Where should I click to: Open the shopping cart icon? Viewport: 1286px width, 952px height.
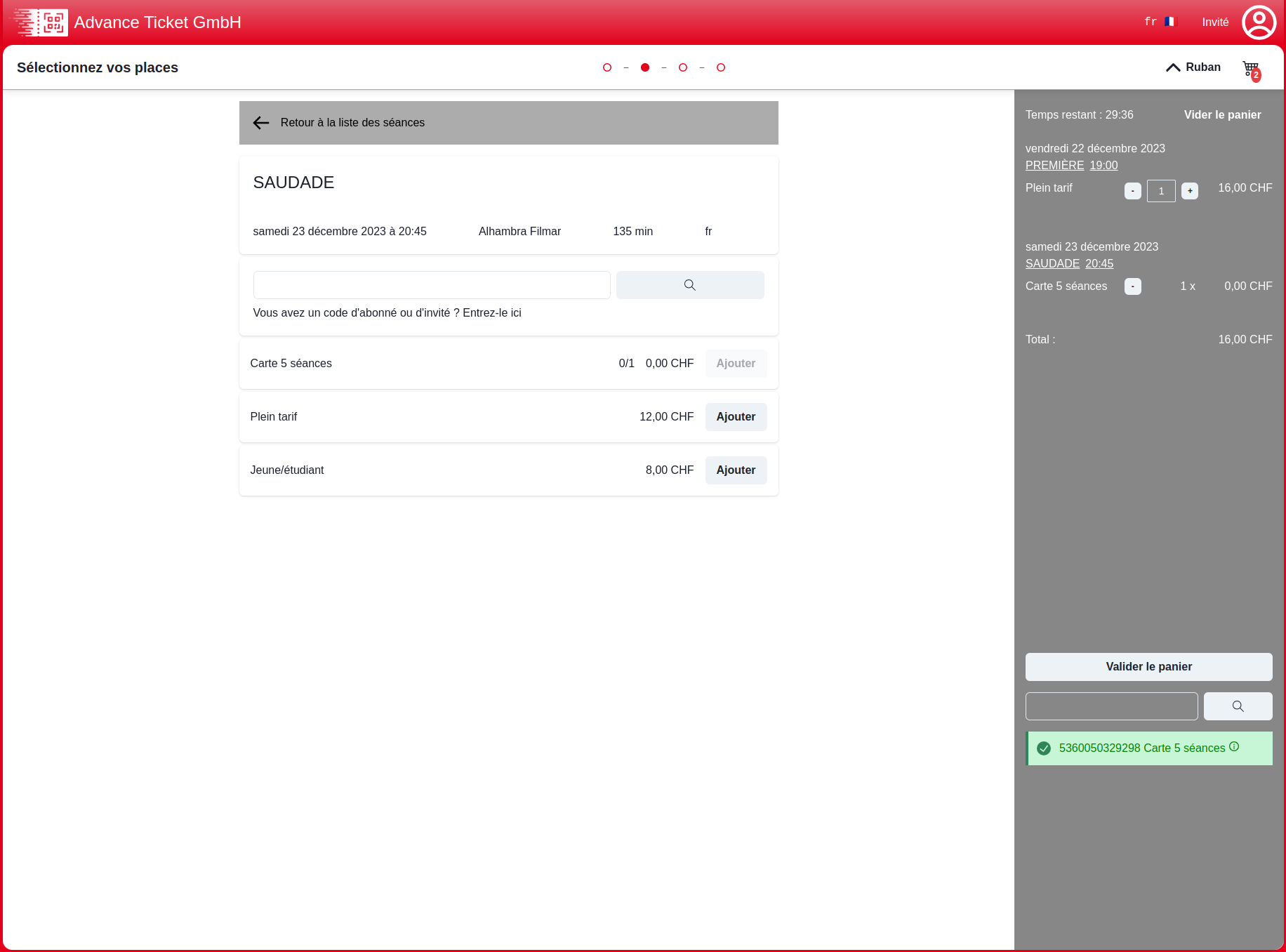(1251, 69)
